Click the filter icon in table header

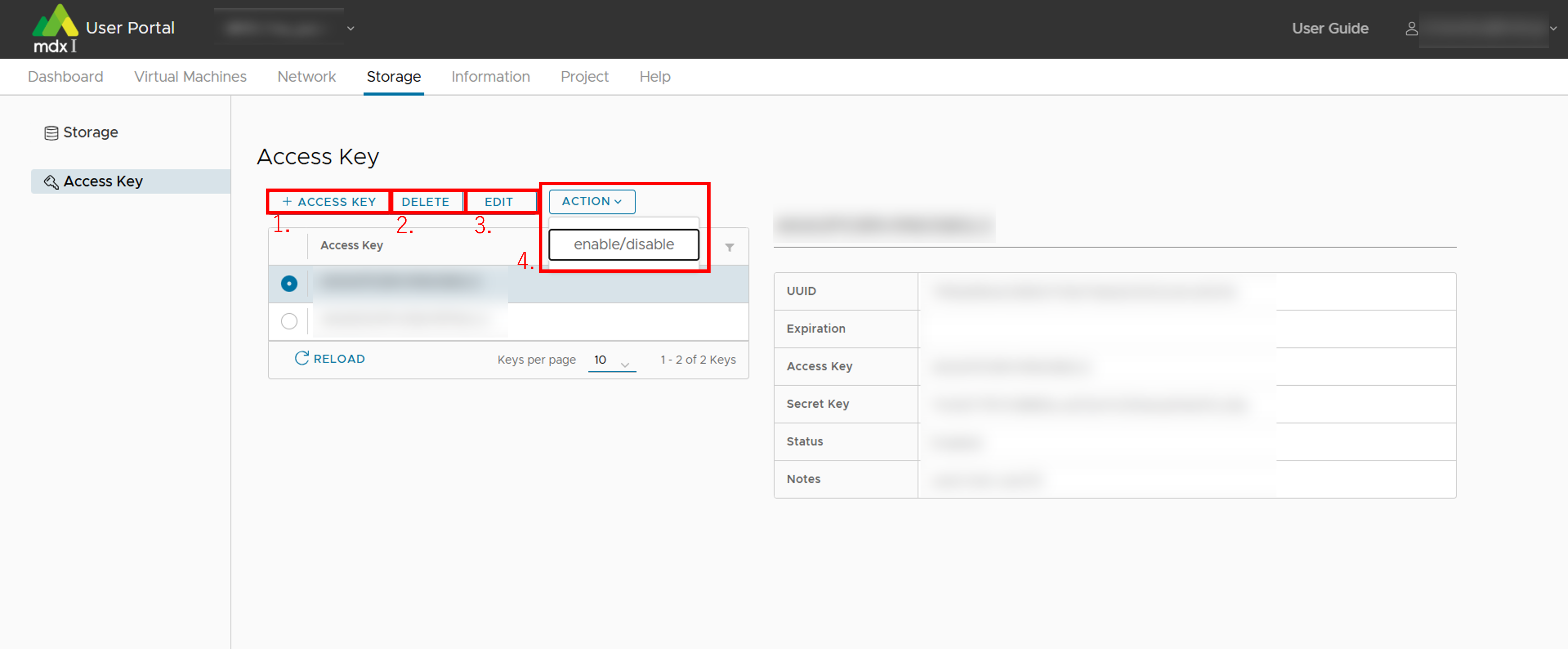[x=729, y=247]
